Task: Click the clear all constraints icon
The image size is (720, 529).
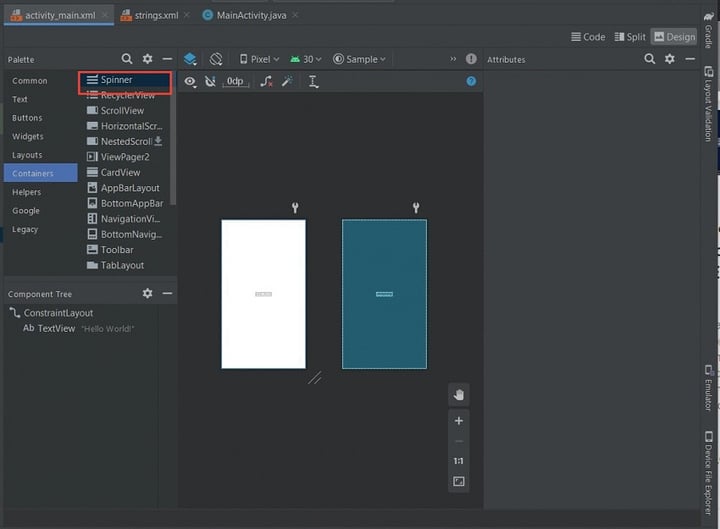Action: point(266,81)
